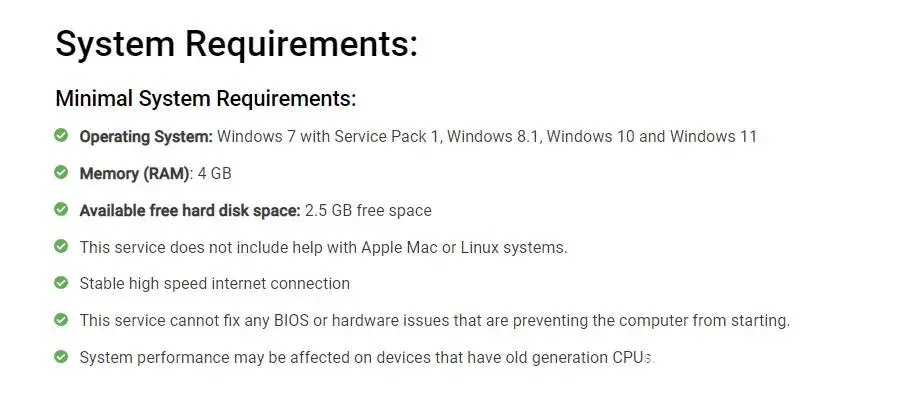905x412 pixels.
Task: Click the Windows 7 with Service Pack 1 text
Action: (x=328, y=136)
